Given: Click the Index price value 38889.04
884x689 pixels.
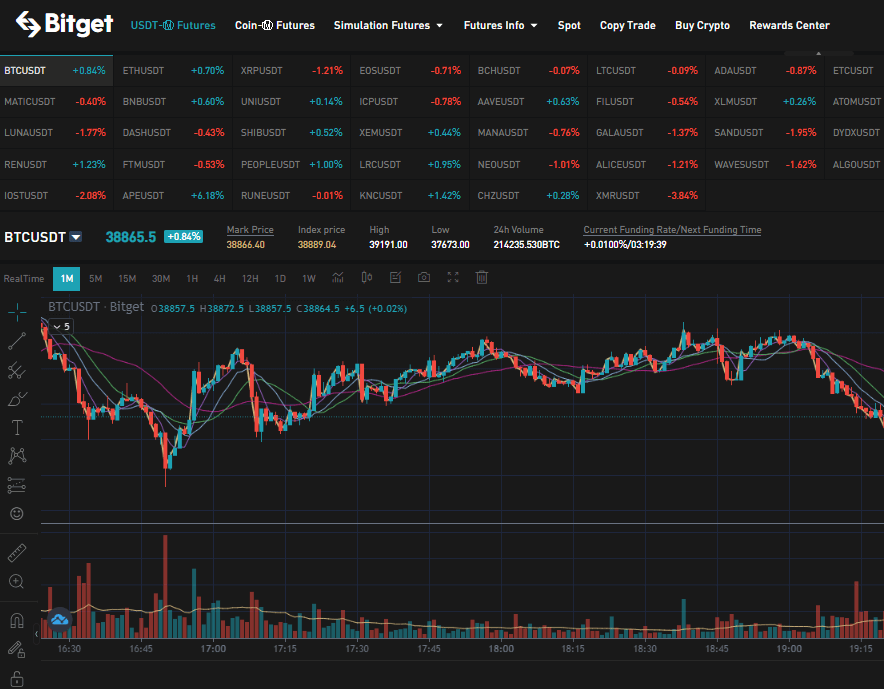Looking at the screenshot, I should (317, 245).
